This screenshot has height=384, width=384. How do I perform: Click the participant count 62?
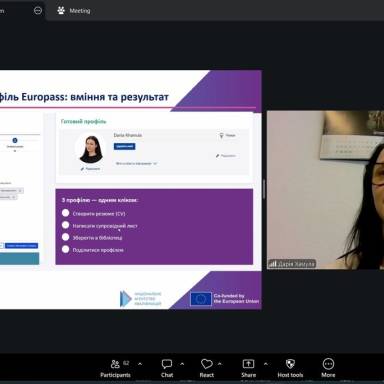point(126,363)
